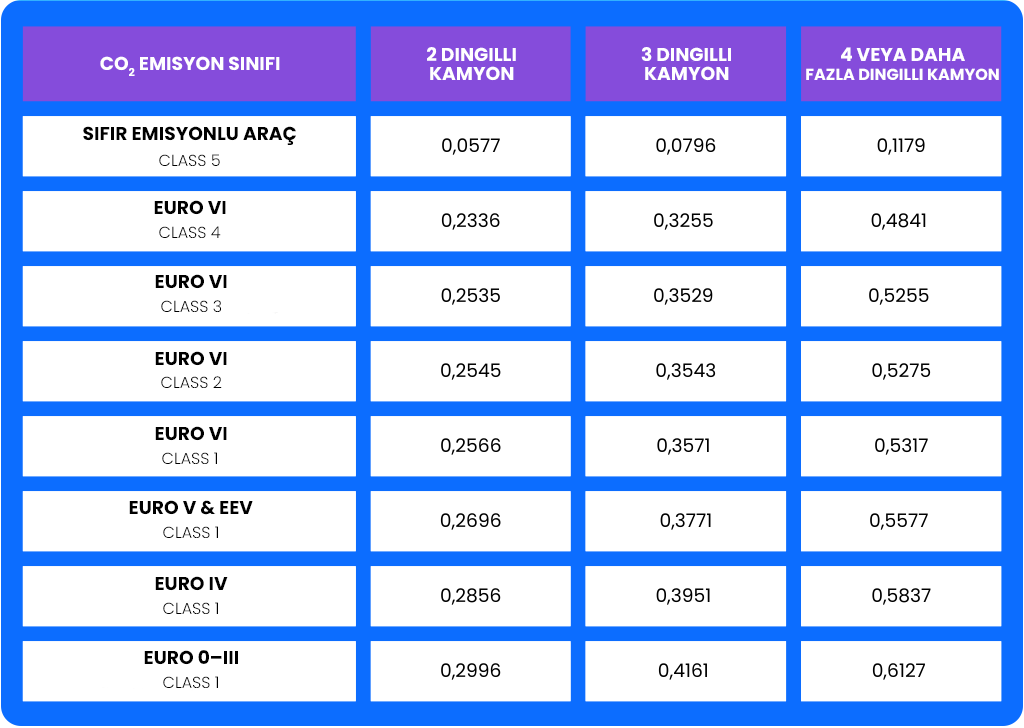Screen dimensions: 1024x728
Task: Click the cell with value 0,5577
Action: 901,522
